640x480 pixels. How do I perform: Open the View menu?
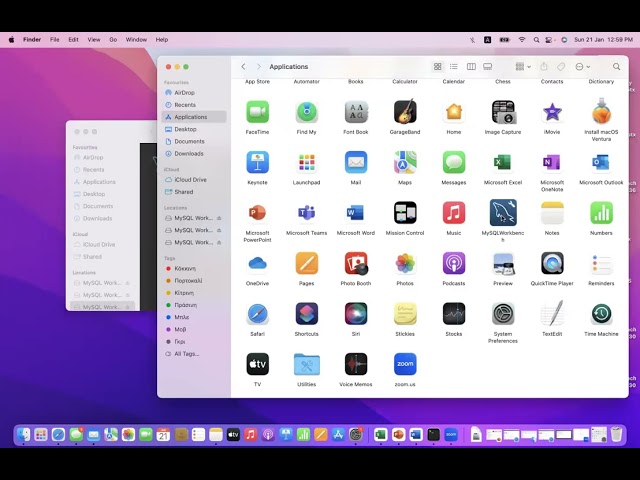pos(94,40)
